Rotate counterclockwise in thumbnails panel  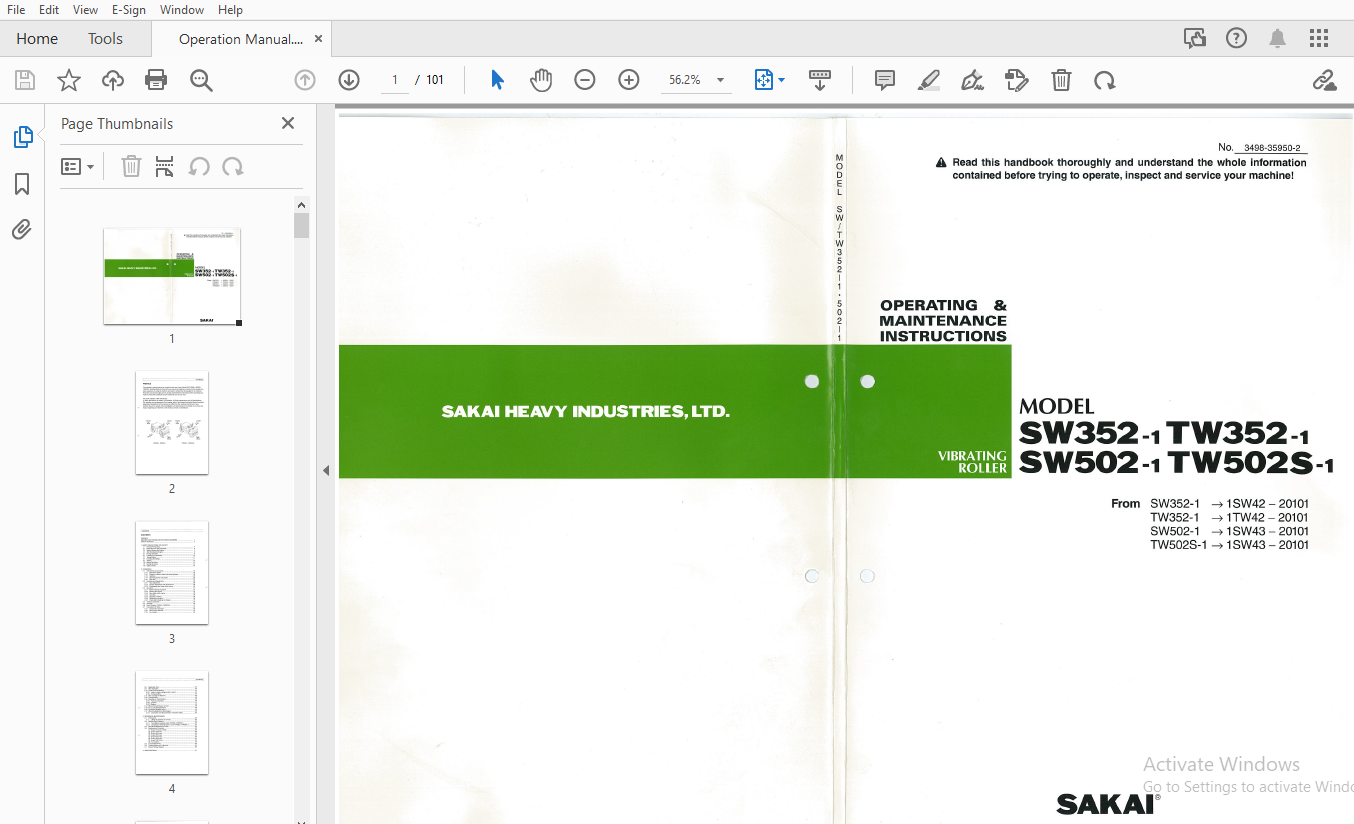pyautogui.click(x=199, y=167)
